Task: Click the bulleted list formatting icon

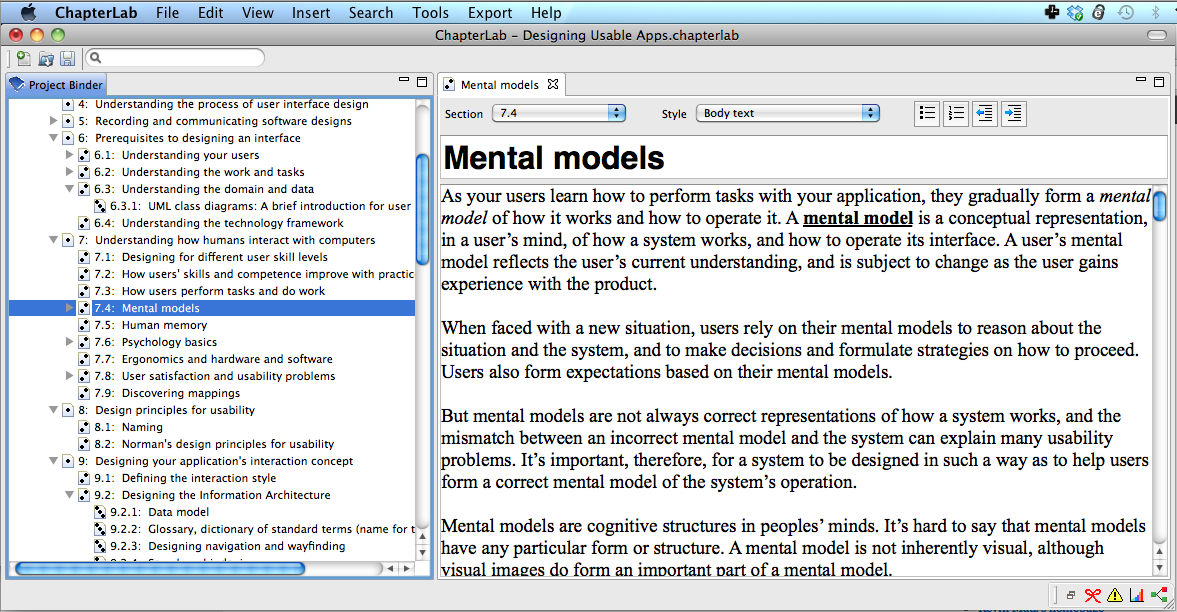Action: [927, 114]
